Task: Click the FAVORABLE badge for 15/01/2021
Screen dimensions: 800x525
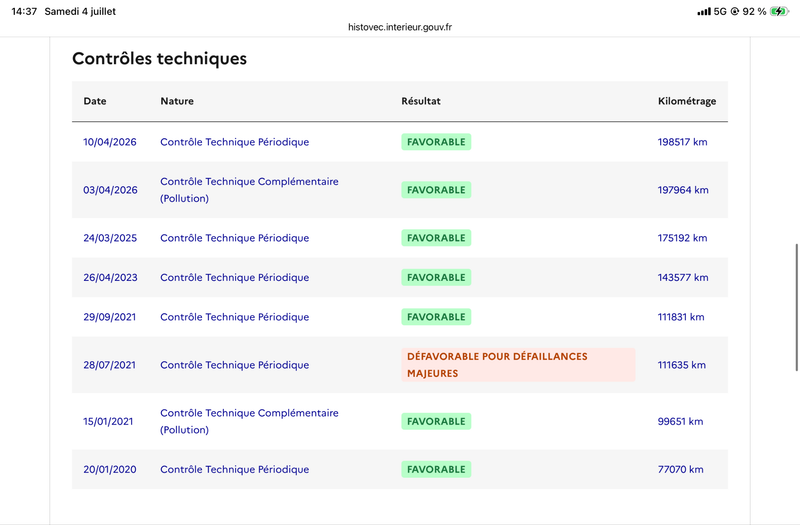Action: coord(436,421)
